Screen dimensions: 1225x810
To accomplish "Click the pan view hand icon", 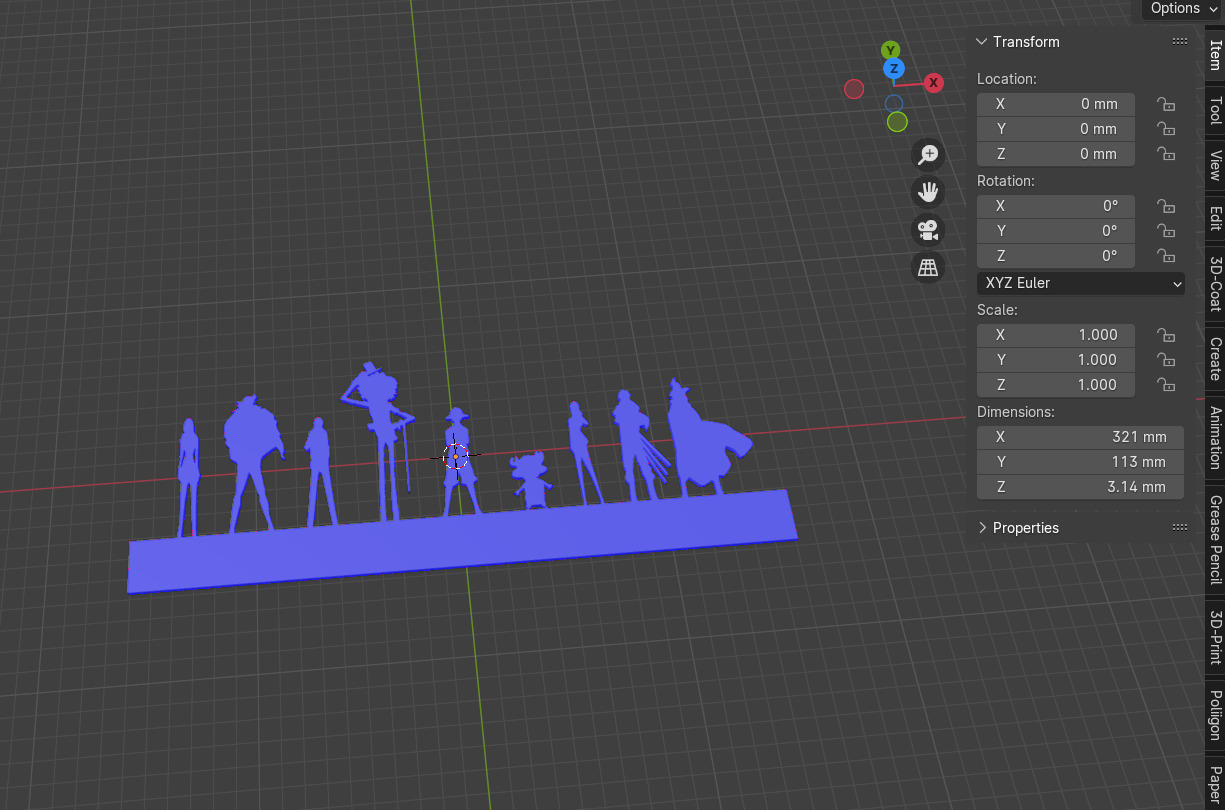I will tap(929, 192).
